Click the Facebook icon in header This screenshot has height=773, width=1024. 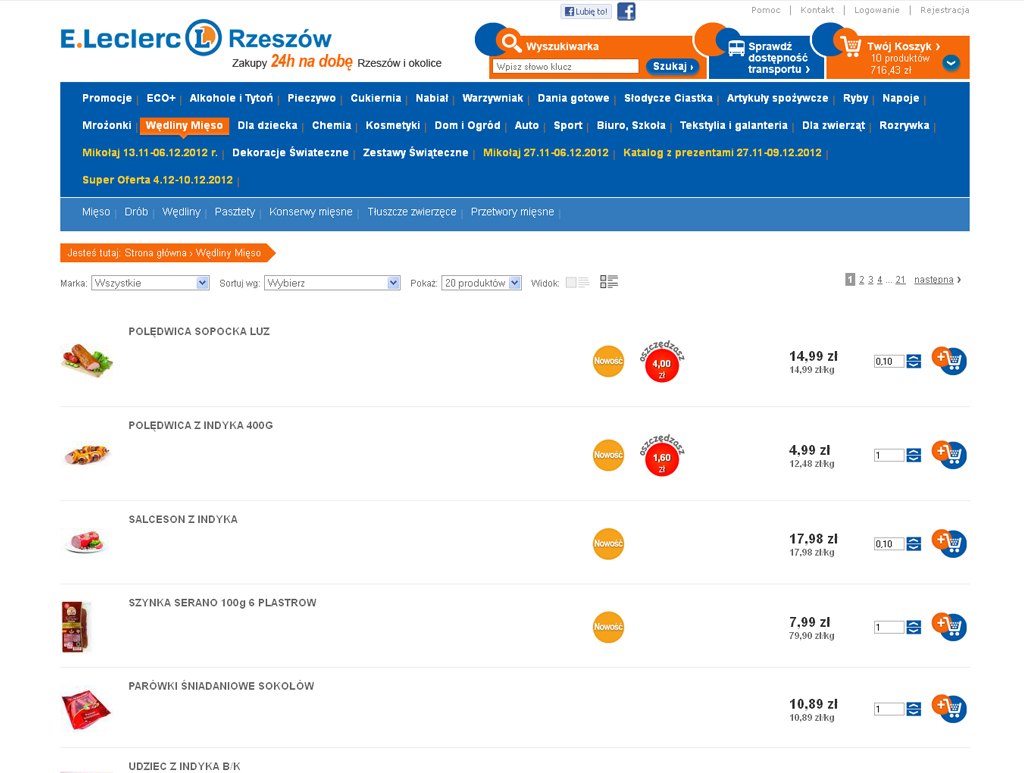coord(626,12)
